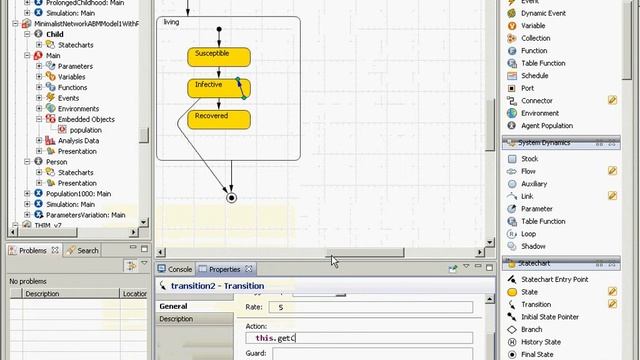Collapse the System Dynamics palette section
The height and width of the screenshot is (360, 640).
pos(561,143)
